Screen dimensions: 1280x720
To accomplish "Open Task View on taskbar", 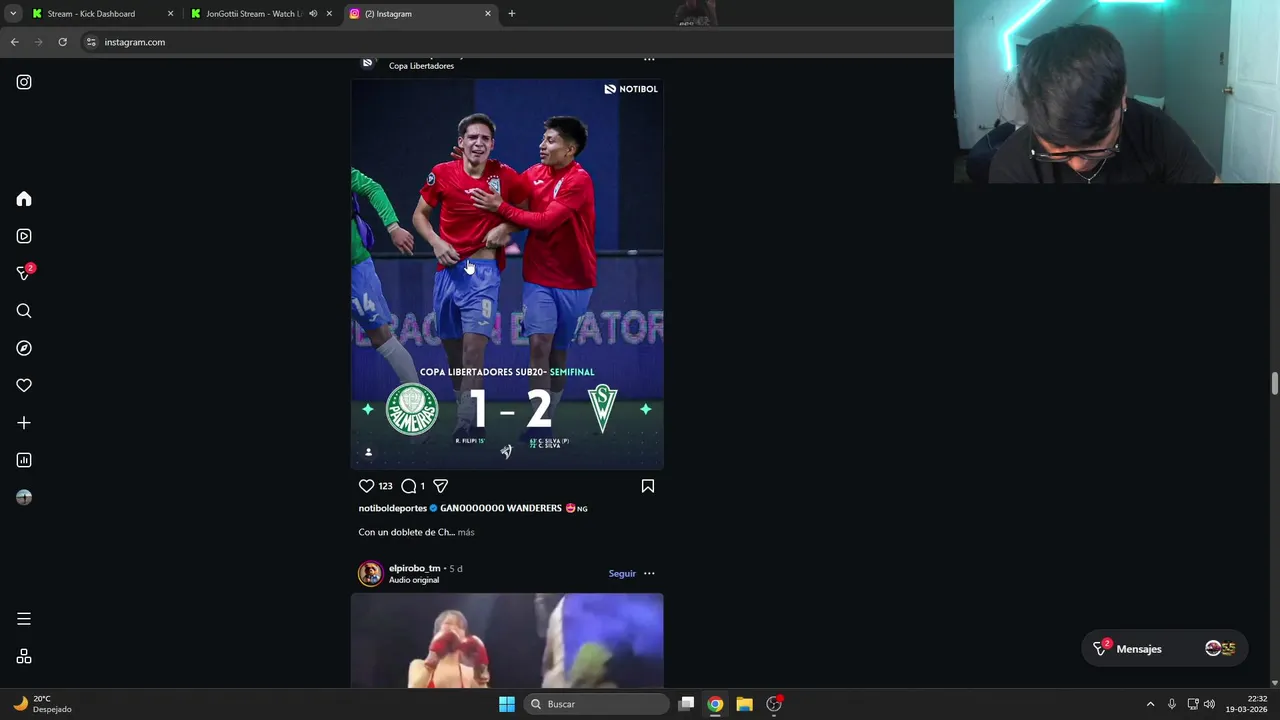I will tap(686, 704).
